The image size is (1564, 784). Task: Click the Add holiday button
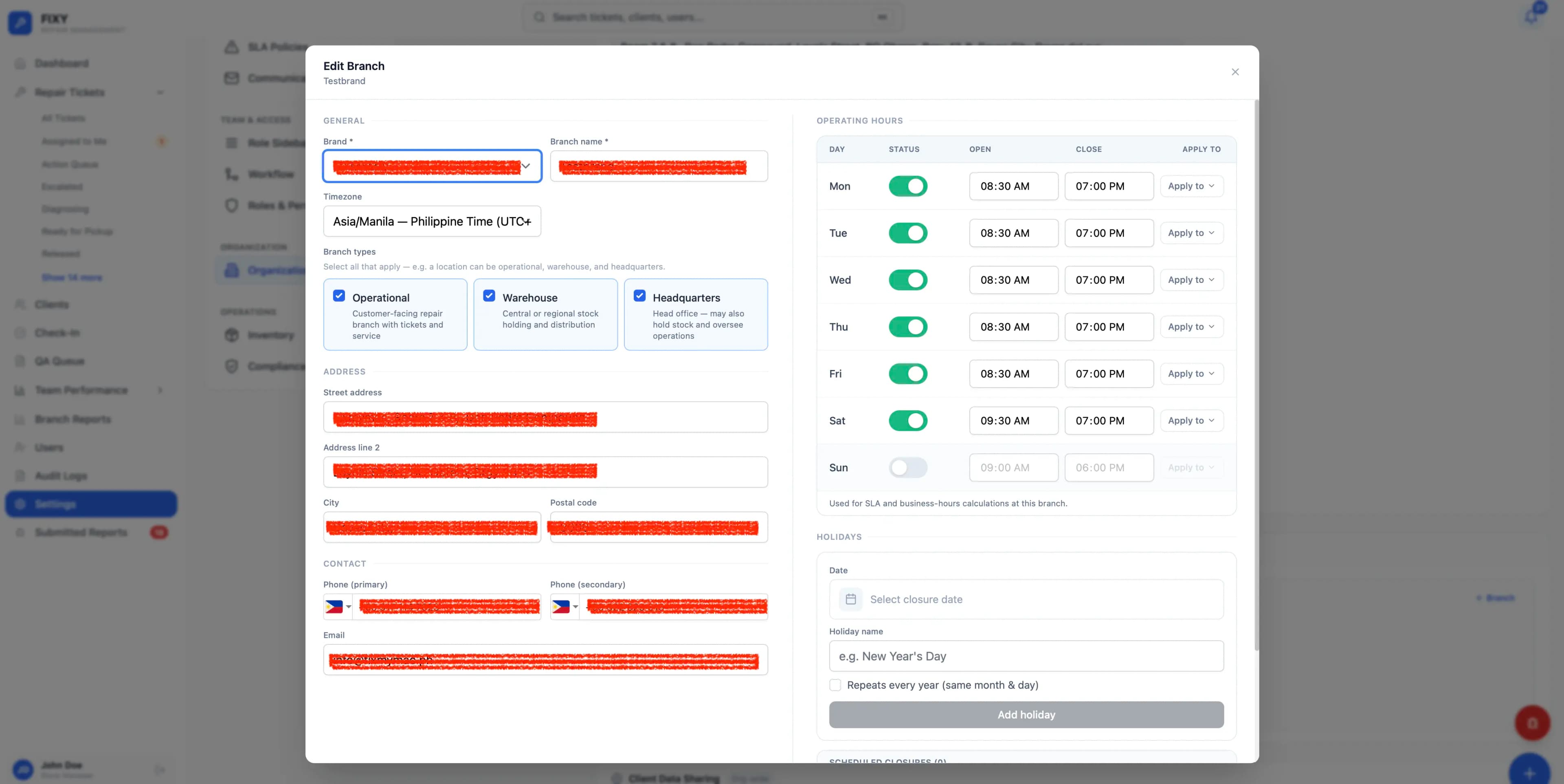(1026, 715)
